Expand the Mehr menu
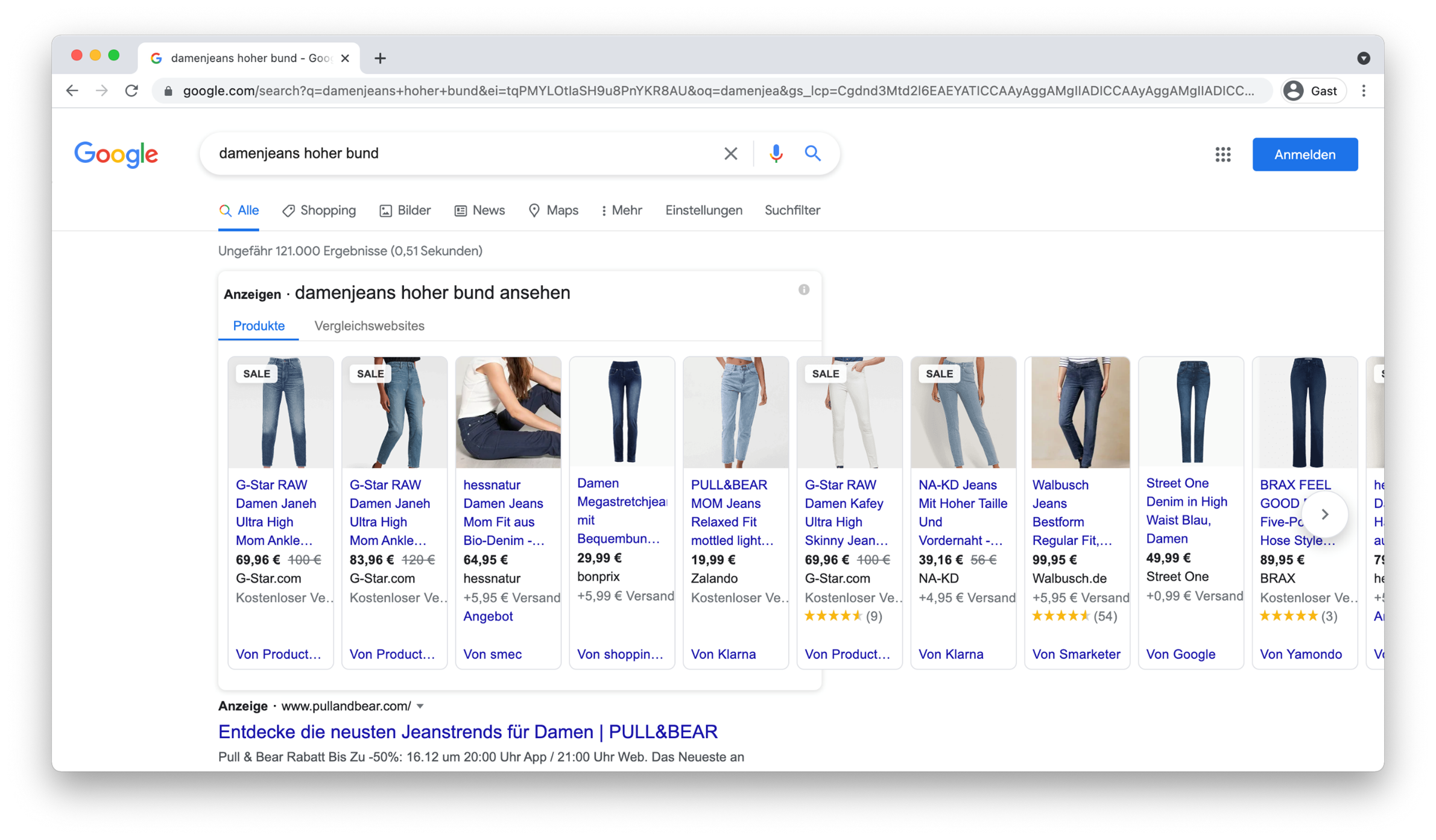 point(621,210)
